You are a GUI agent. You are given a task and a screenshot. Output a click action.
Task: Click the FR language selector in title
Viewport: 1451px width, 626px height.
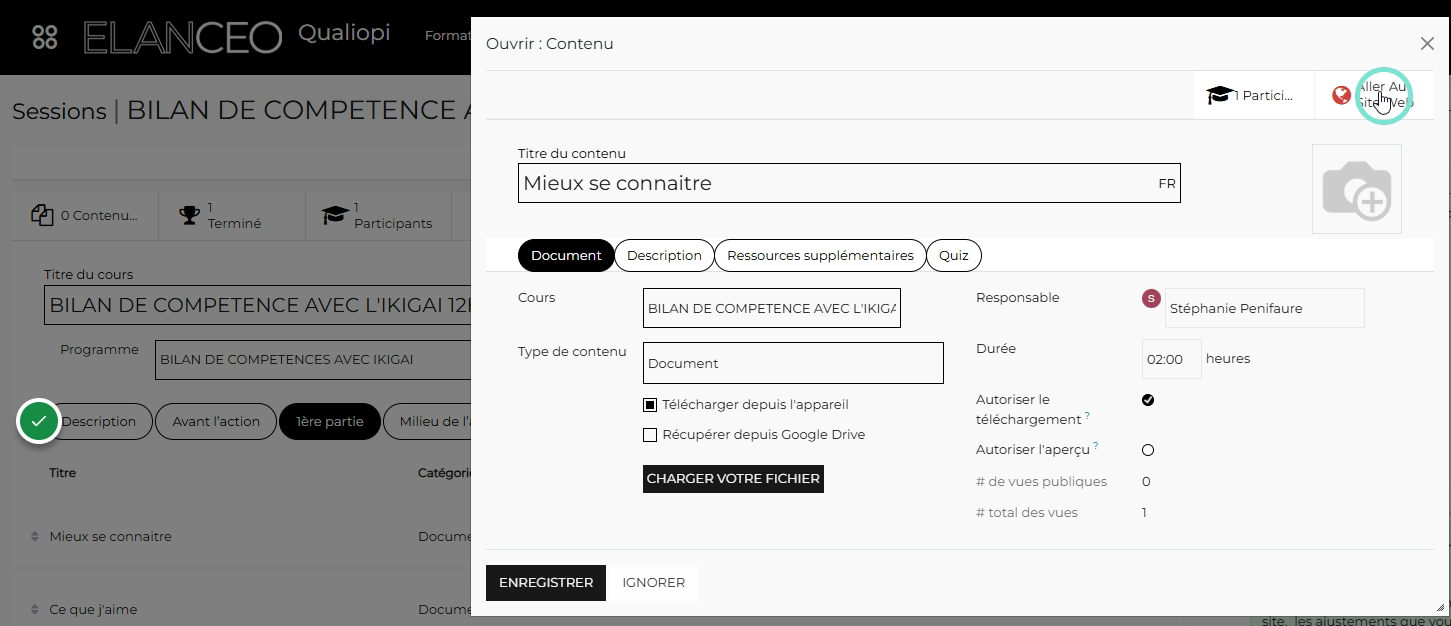point(1167,184)
